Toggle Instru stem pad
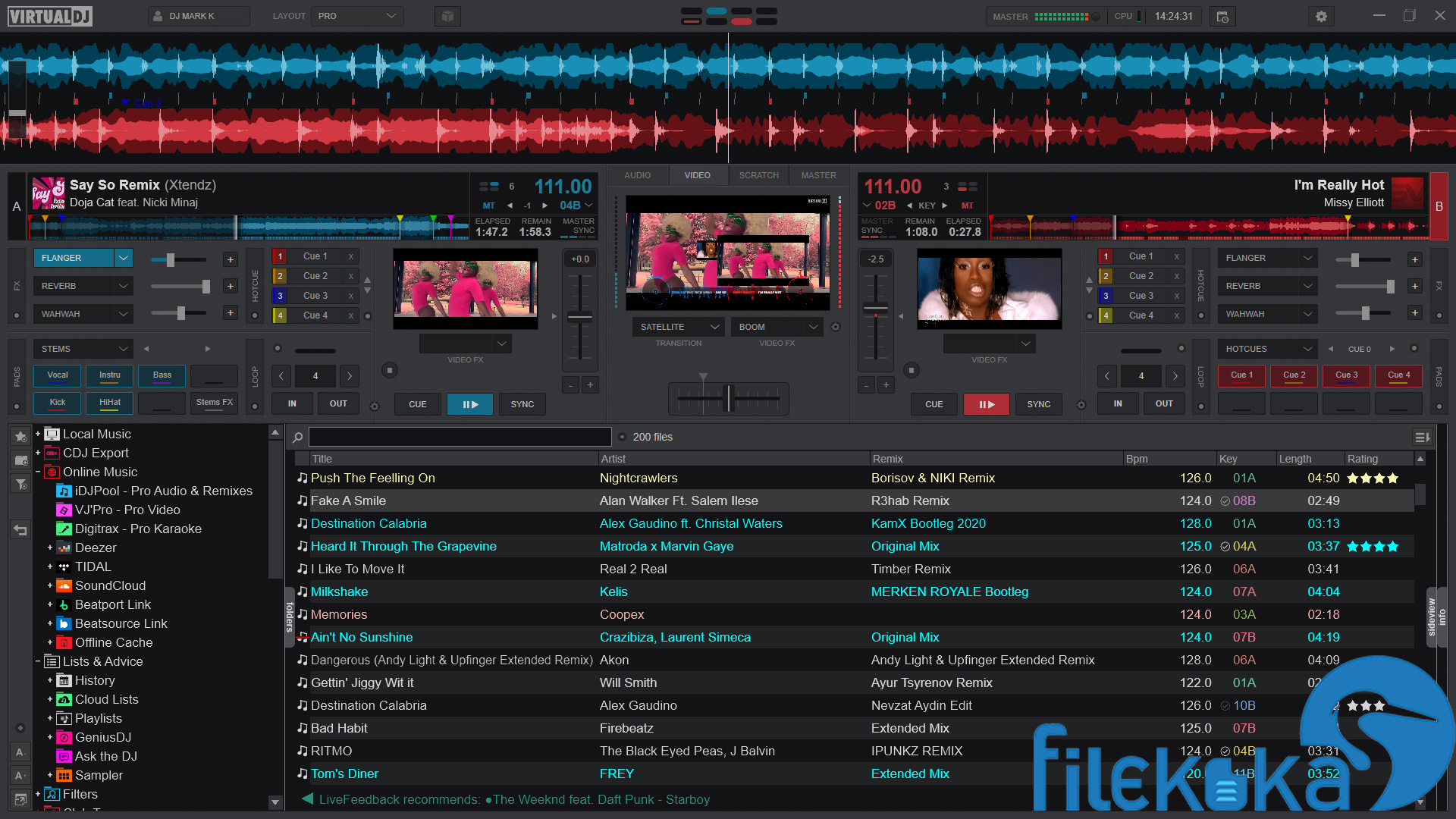Image resolution: width=1456 pixels, height=819 pixels. tap(110, 375)
